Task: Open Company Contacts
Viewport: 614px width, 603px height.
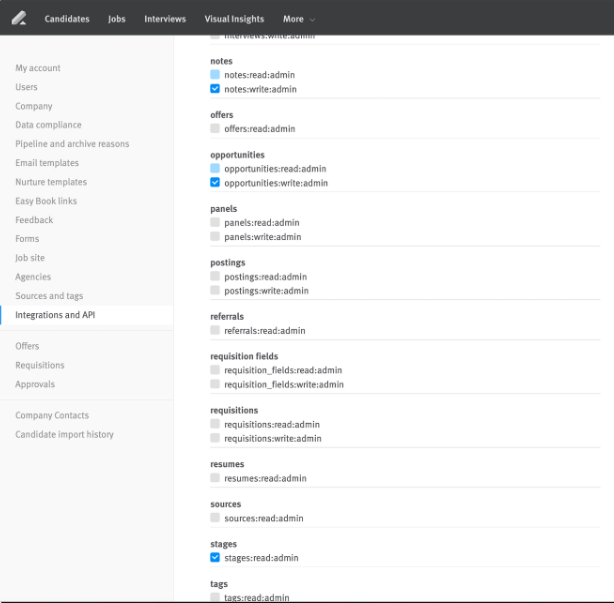Action: click(x=52, y=415)
